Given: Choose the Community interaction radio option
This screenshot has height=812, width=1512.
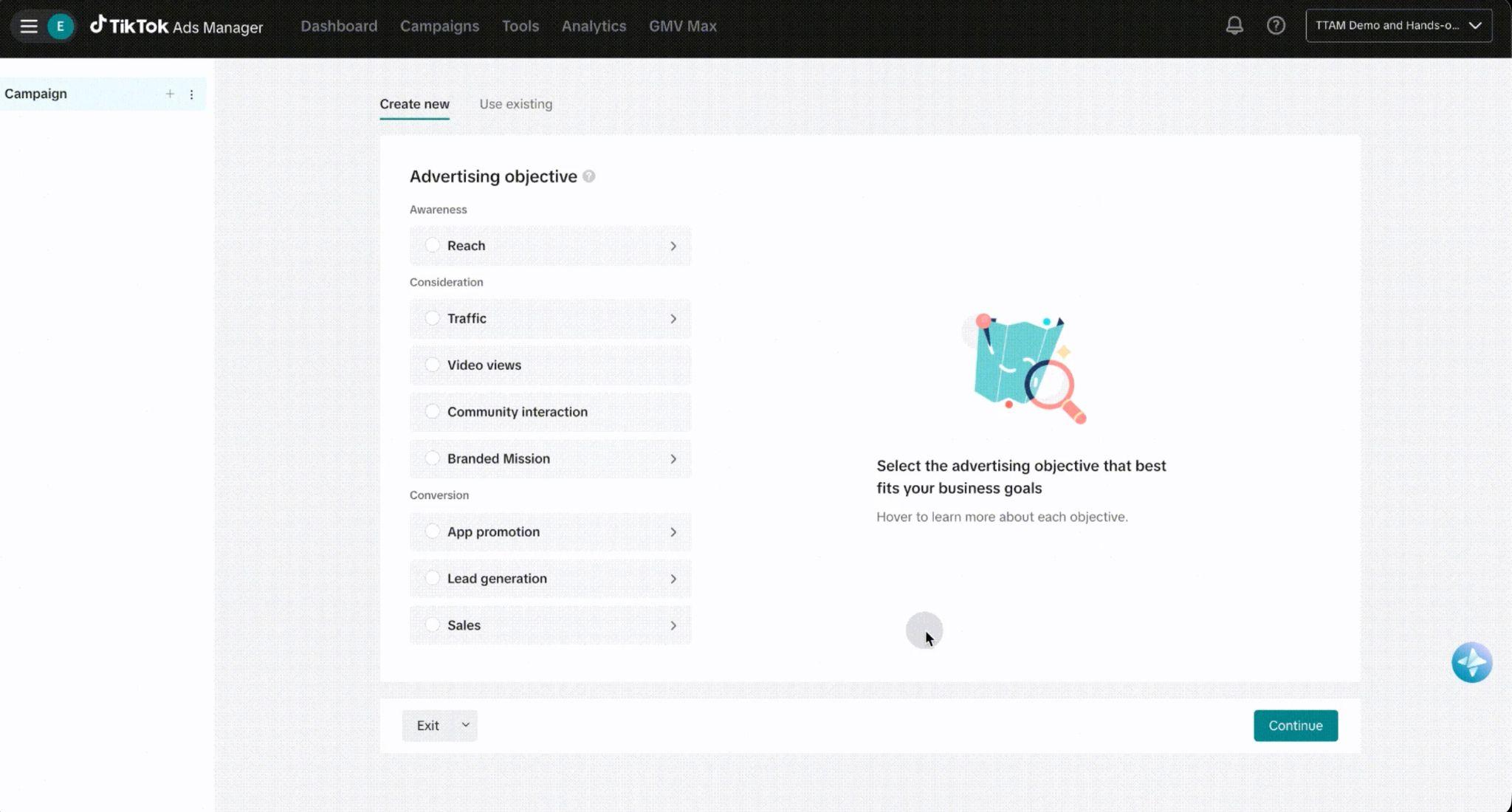Looking at the screenshot, I should tap(433, 411).
